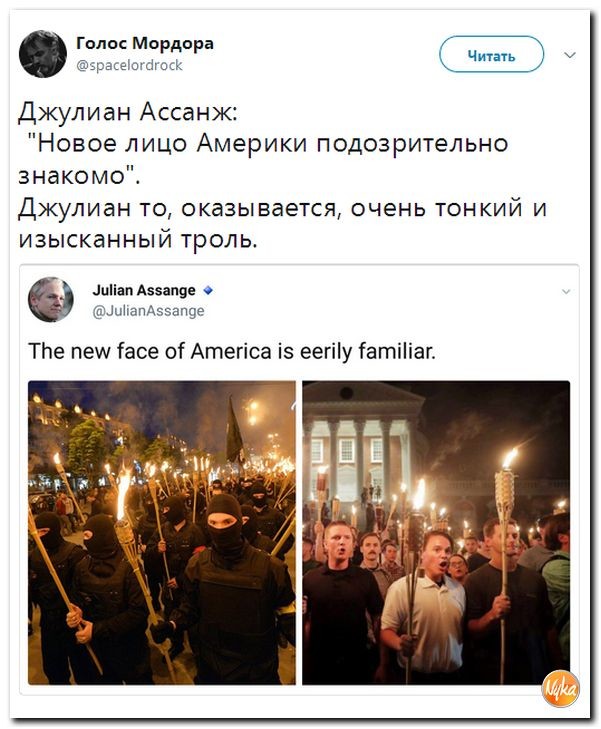Open the left masked torch march photo
Image resolution: width=601 pixels, height=729 pixels.
click(x=162, y=532)
